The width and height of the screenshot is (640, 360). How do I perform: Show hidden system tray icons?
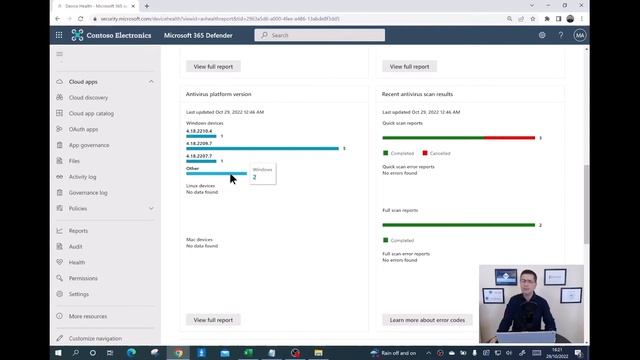pyautogui.click(x=428, y=353)
